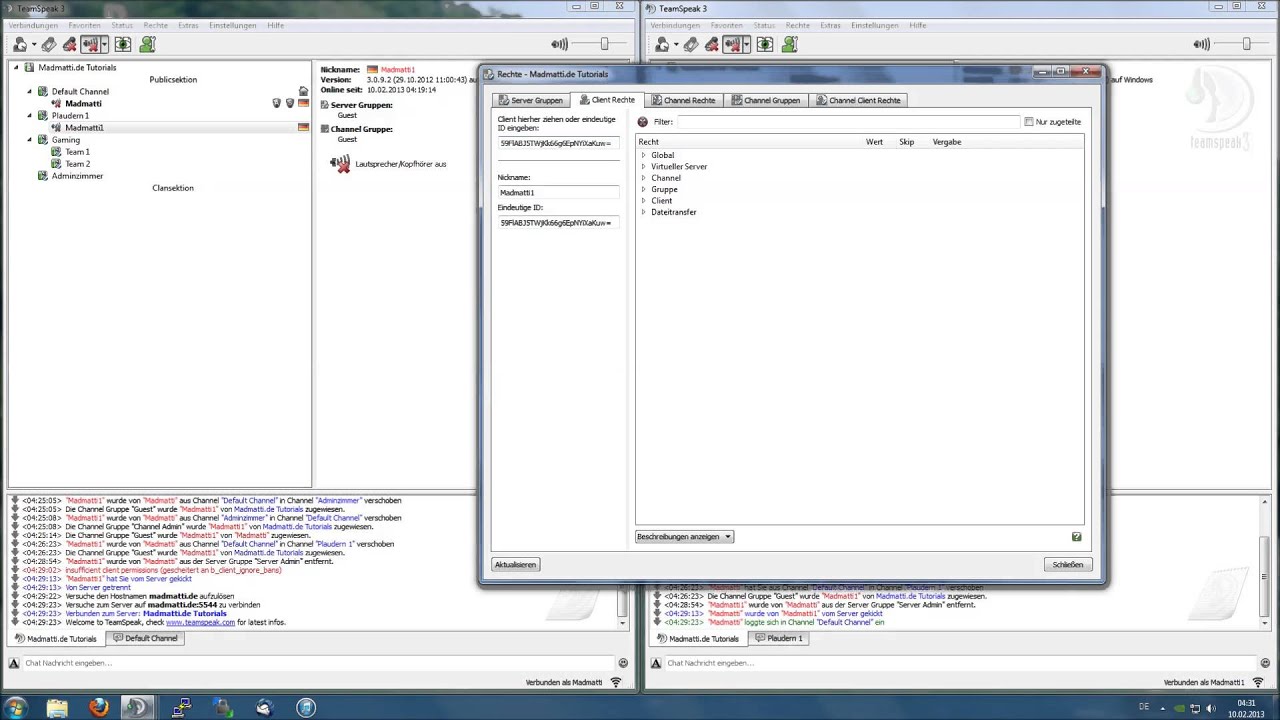Click the Aktualisieren button

point(516,565)
